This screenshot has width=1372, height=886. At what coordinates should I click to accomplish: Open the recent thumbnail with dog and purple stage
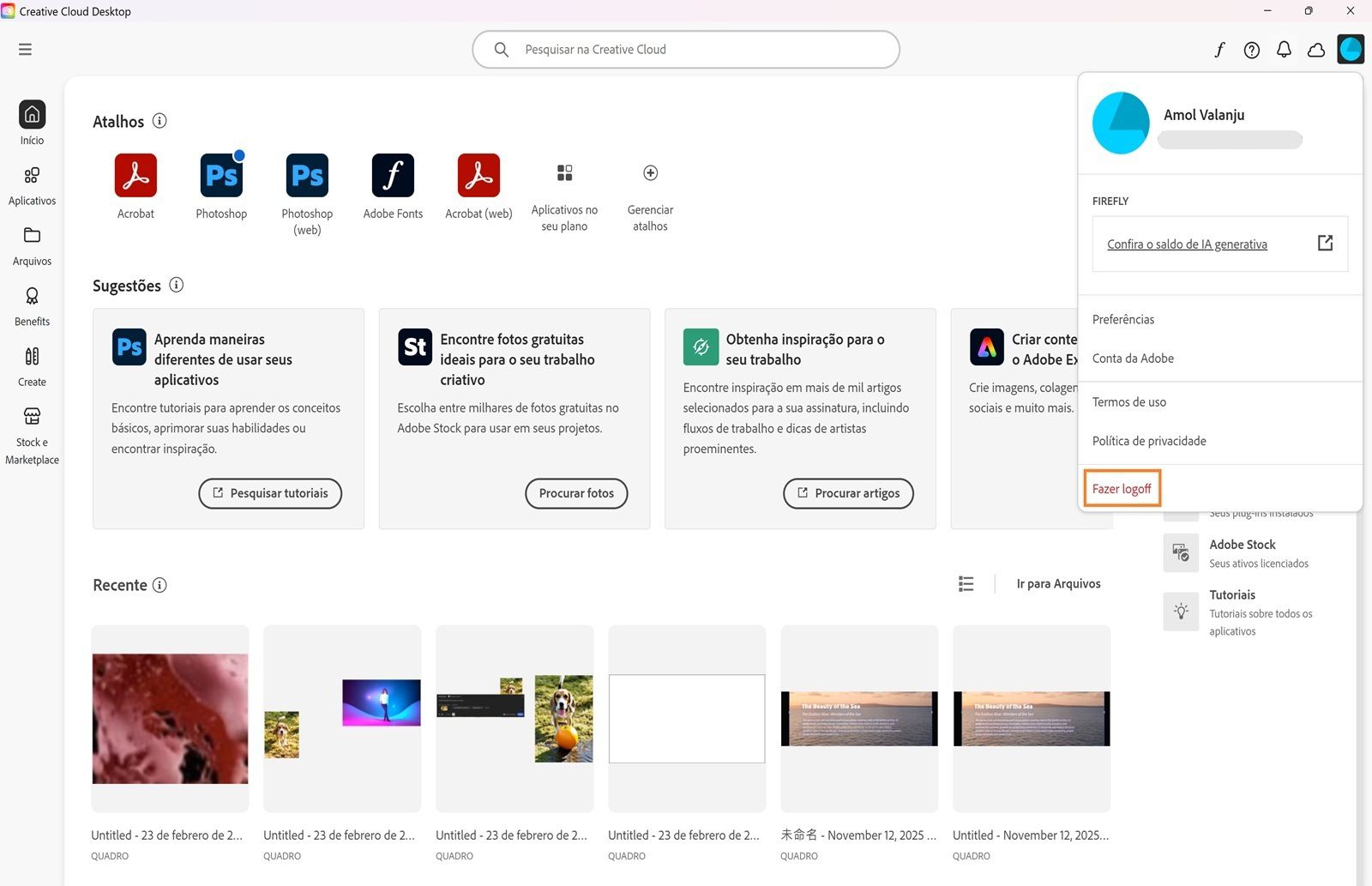[342, 719]
